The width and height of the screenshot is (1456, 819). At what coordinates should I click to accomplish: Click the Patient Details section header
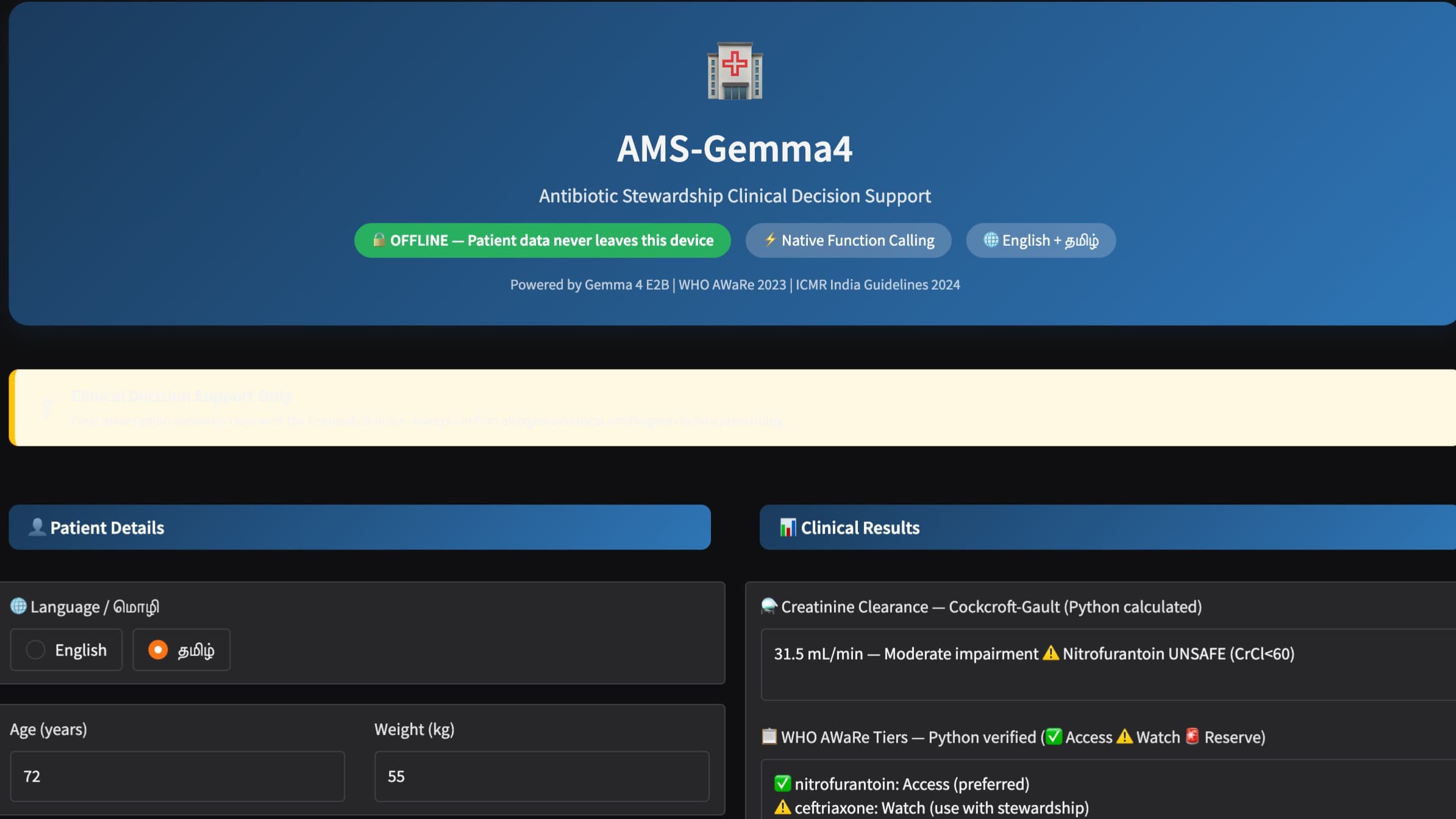[x=360, y=527]
